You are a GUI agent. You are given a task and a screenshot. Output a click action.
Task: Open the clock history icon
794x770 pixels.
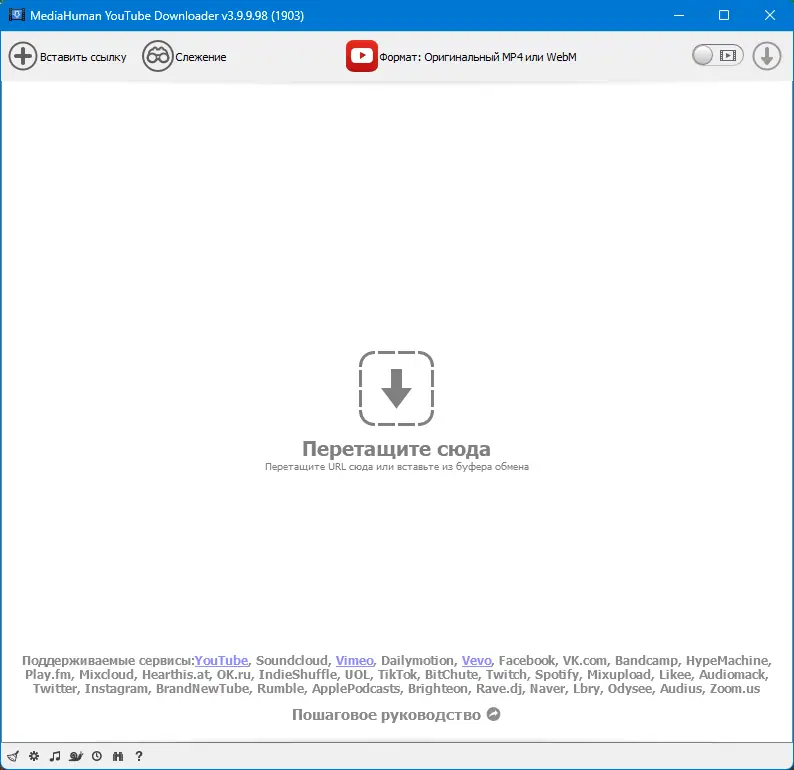pos(97,756)
